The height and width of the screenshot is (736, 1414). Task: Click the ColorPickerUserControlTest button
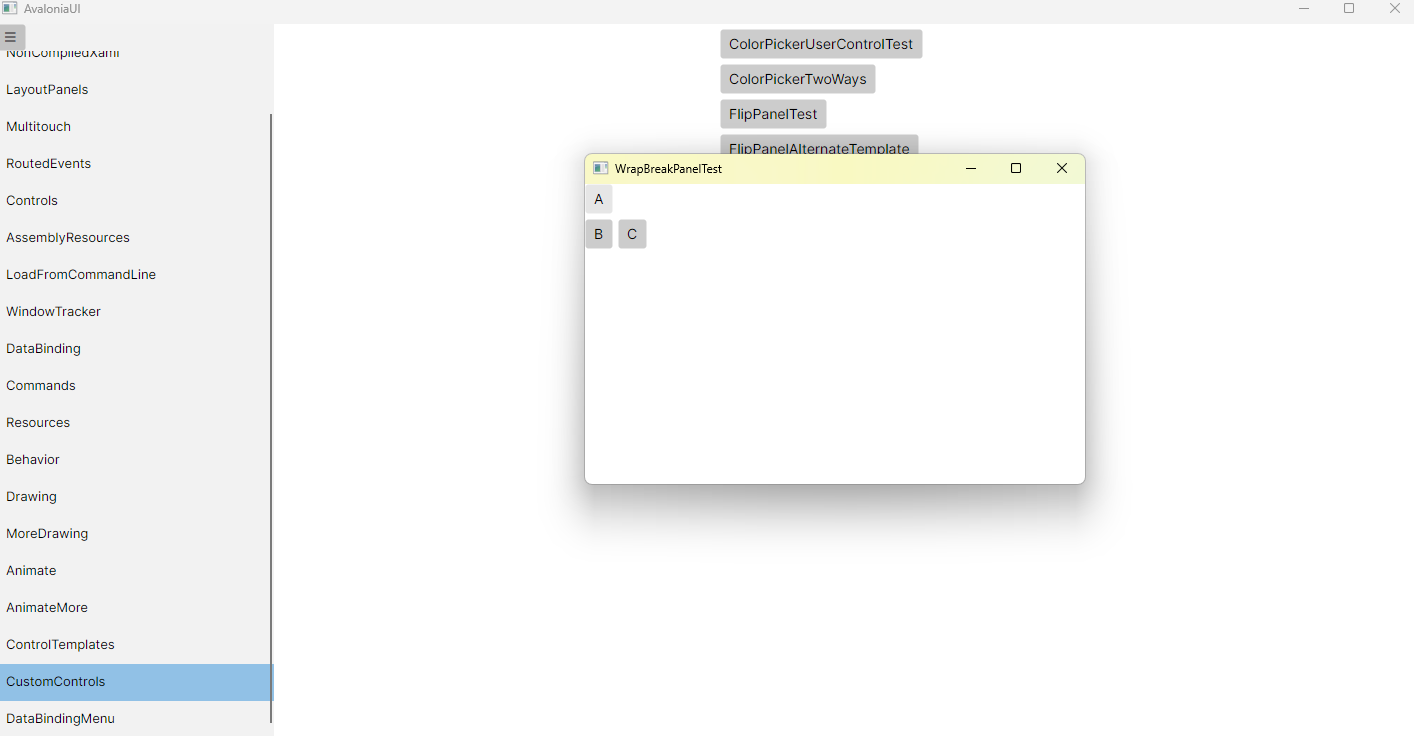point(820,44)
